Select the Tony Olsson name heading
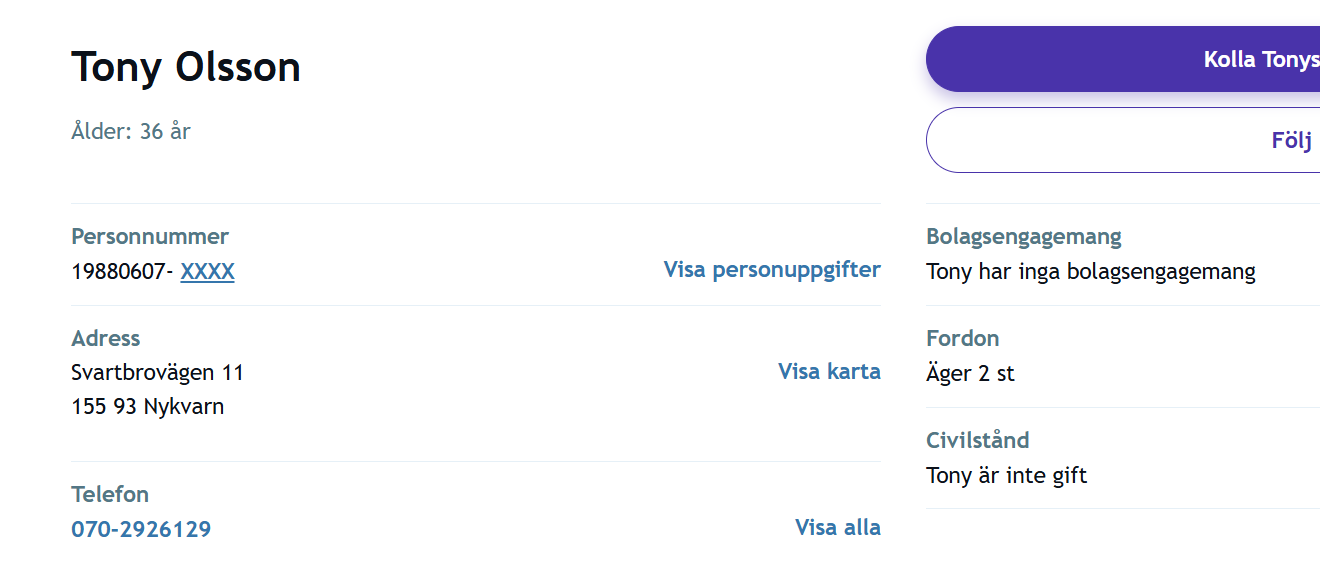The image size is (1320, 573). (x=186, y=67)
